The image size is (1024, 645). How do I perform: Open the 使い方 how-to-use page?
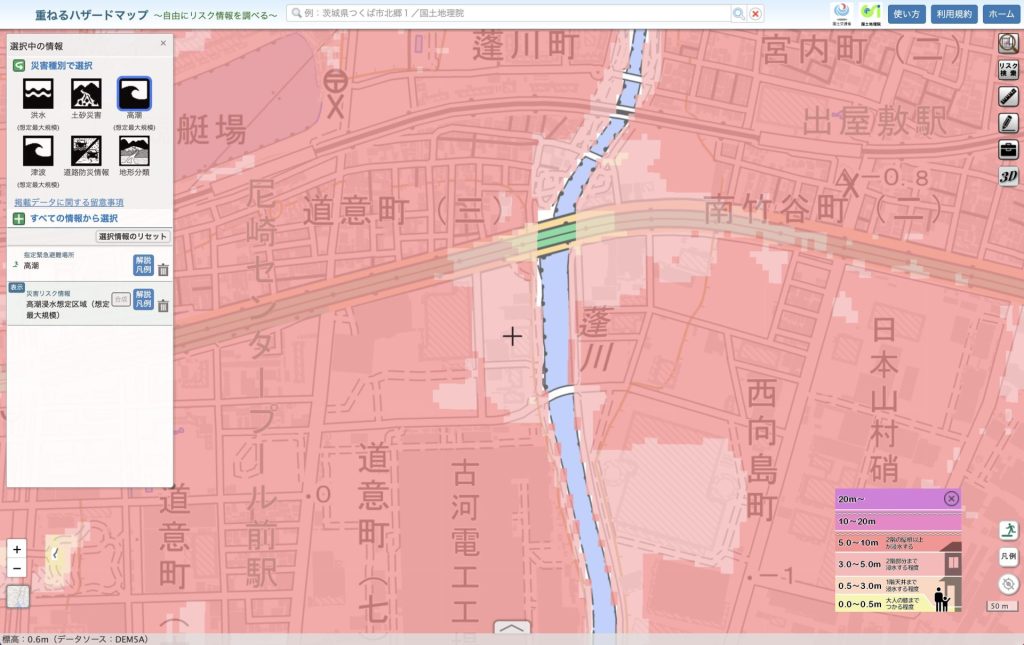point(906,14)
